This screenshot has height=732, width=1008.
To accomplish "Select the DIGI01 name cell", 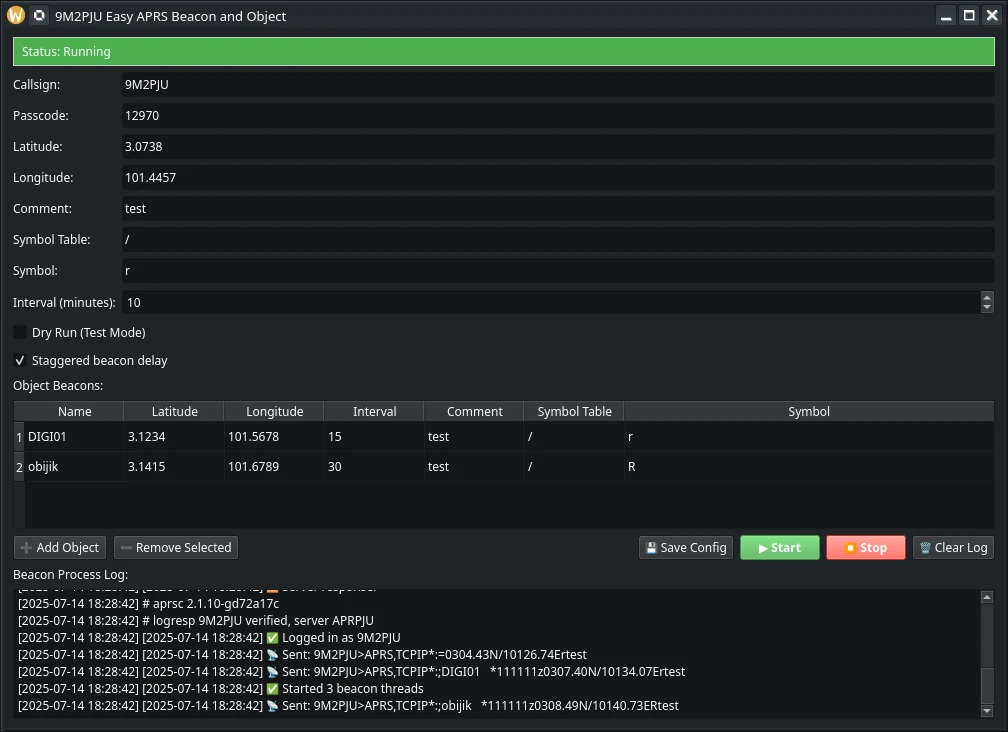I will [75, 437].
